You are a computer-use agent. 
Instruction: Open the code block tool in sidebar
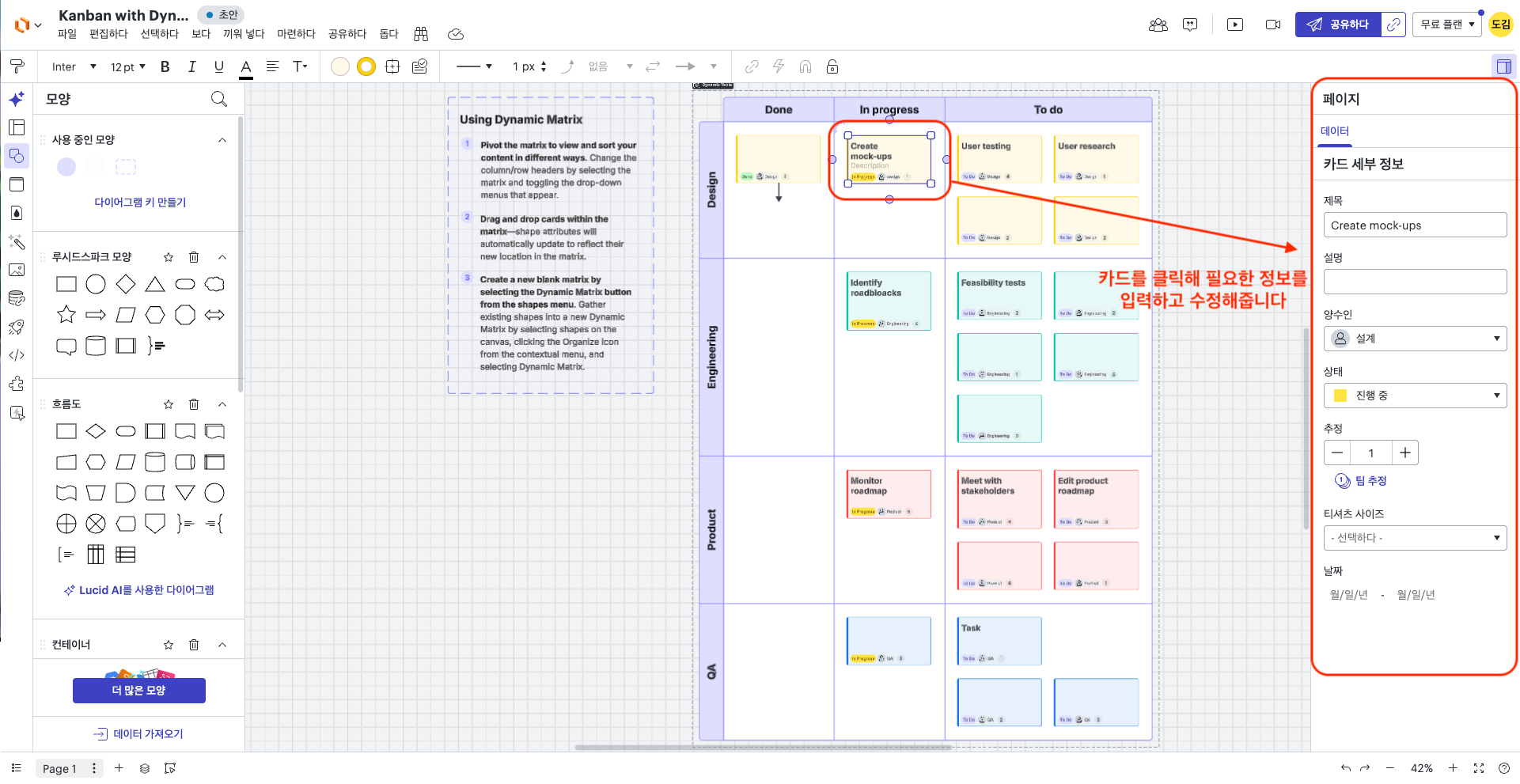pyautogui.click(x=17, y=355)
